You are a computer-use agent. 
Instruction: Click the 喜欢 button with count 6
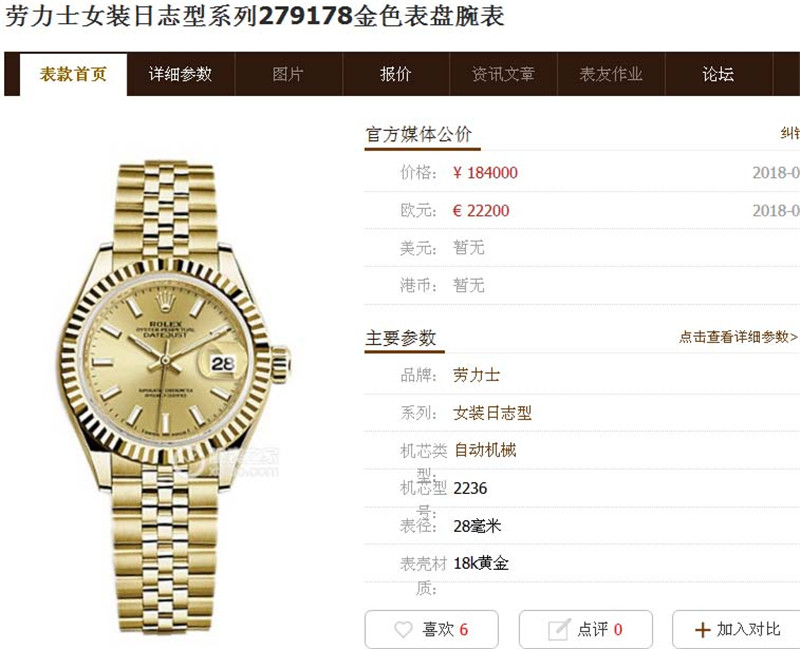(432, 629)
